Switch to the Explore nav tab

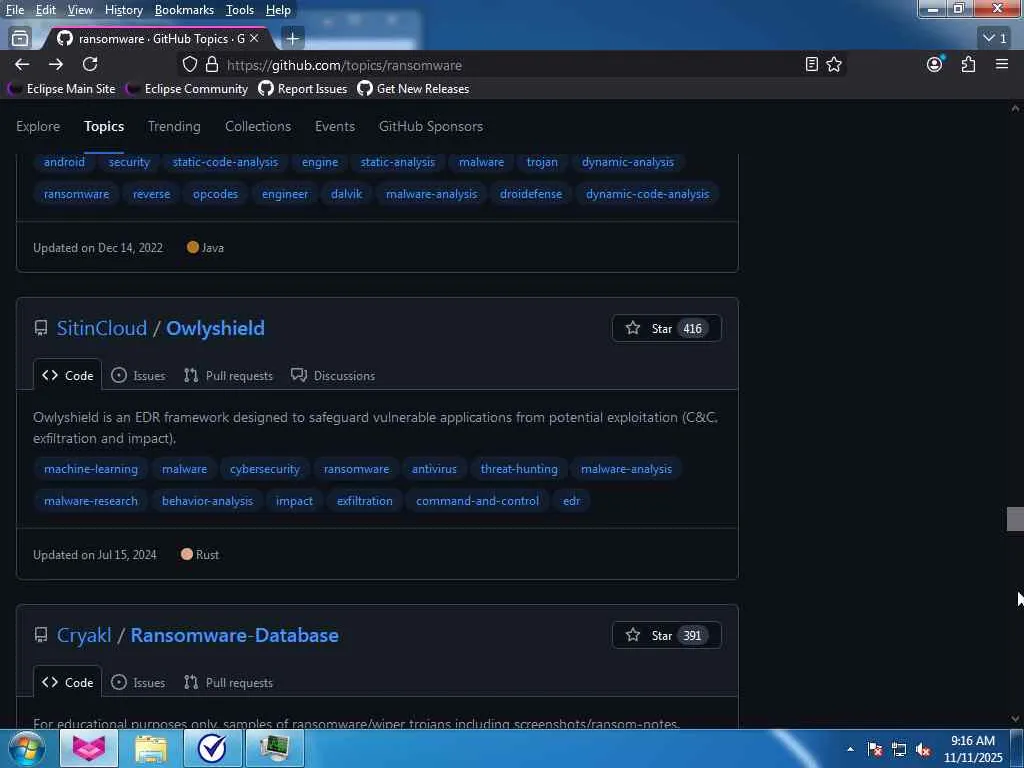point(38,126)
